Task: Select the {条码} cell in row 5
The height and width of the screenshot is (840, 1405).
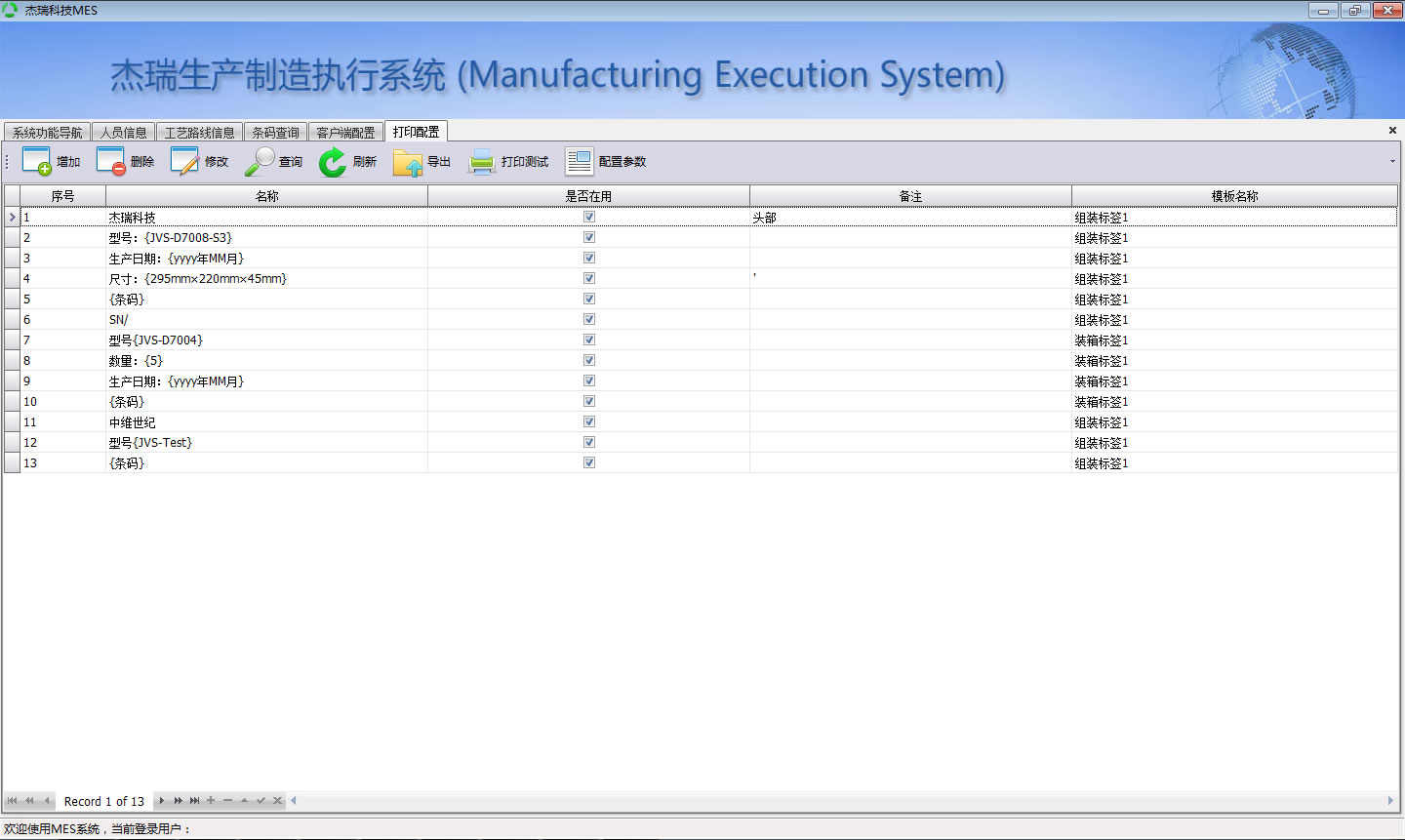Action: tap(266, 300)
